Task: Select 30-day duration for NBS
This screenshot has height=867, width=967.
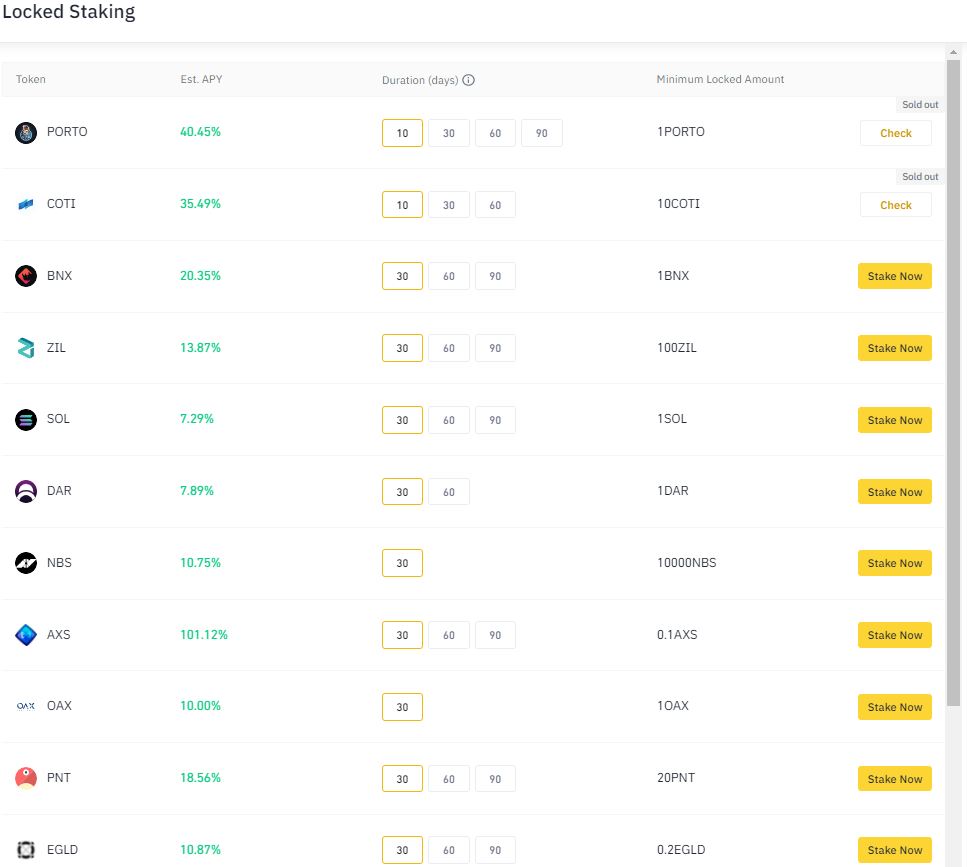Action: pos(402,563)
